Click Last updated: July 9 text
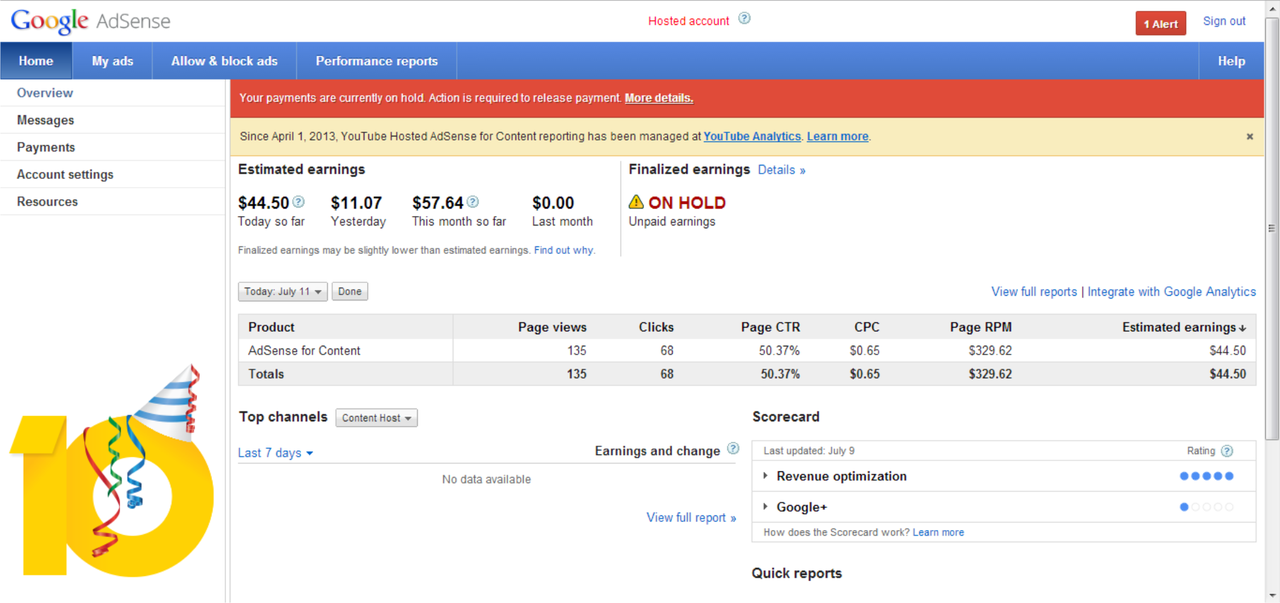The image size is (1280, 603). (x=809, y=451)
